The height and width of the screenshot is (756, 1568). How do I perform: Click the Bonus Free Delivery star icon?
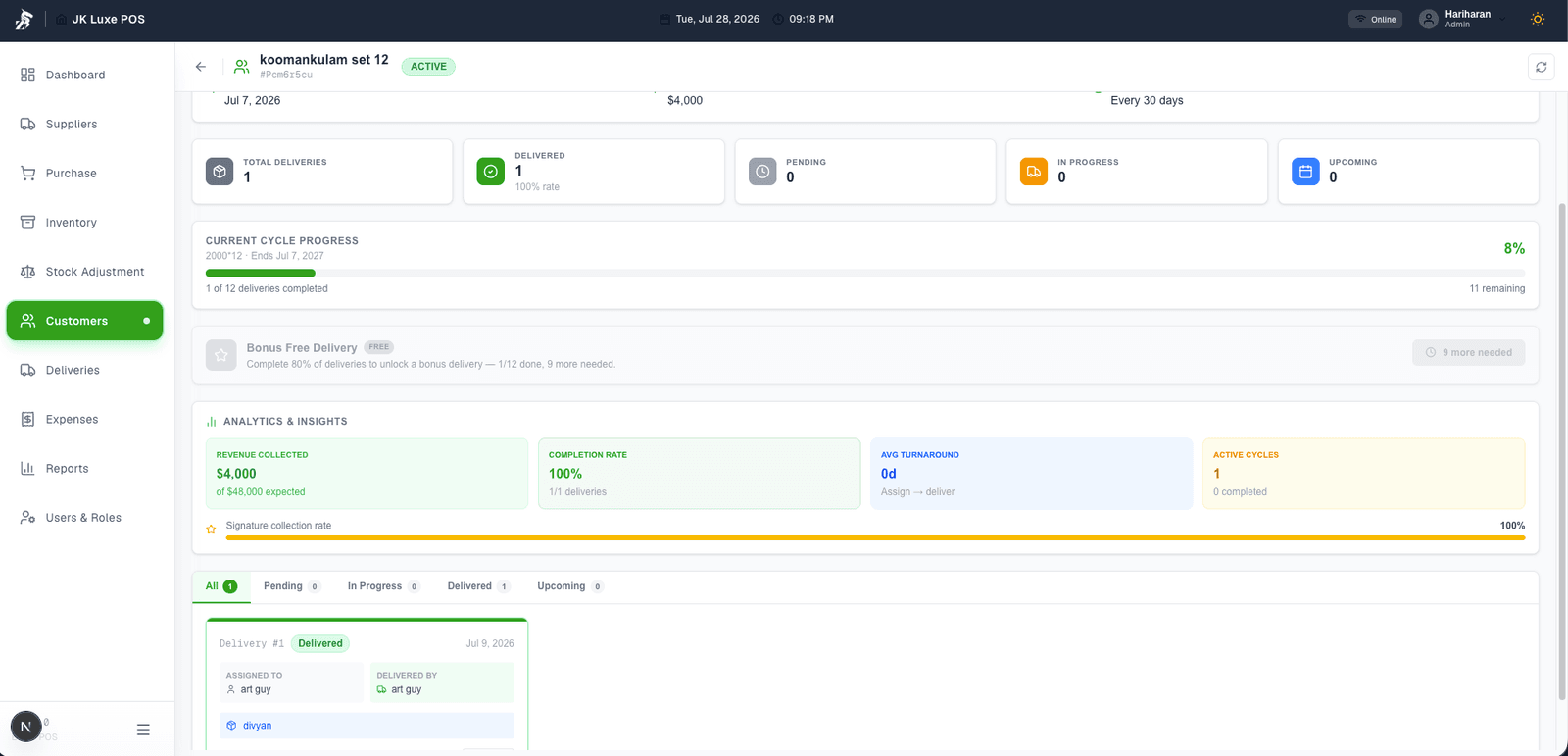click(x=221, y=355)
